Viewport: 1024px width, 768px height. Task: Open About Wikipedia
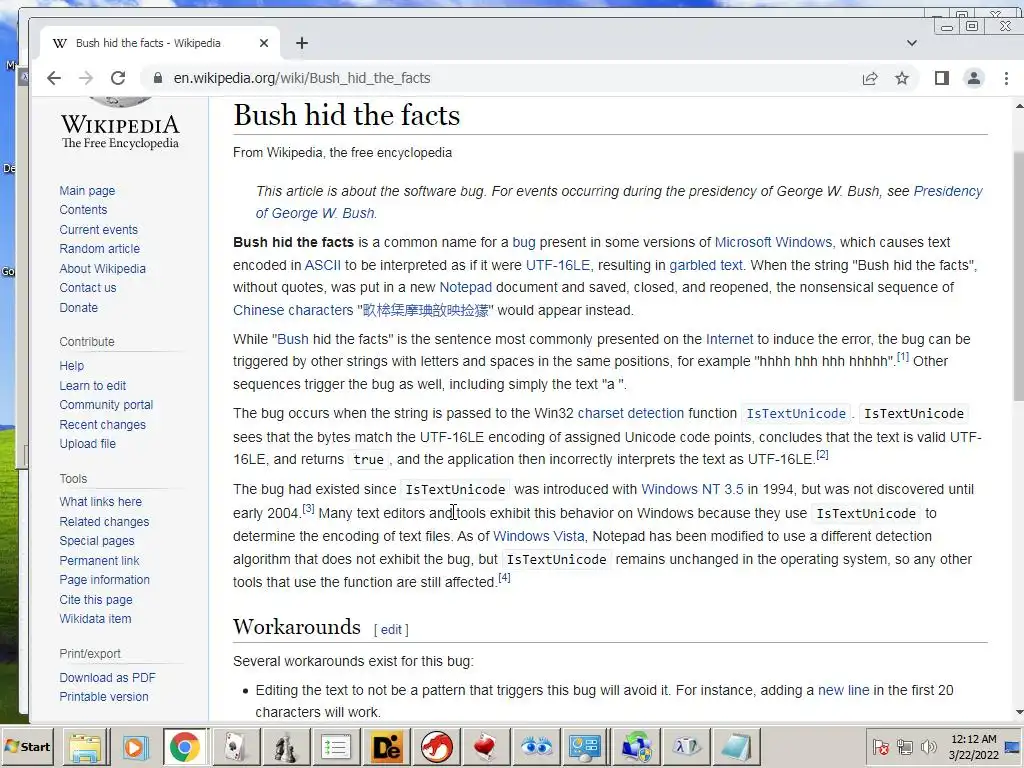103,268
